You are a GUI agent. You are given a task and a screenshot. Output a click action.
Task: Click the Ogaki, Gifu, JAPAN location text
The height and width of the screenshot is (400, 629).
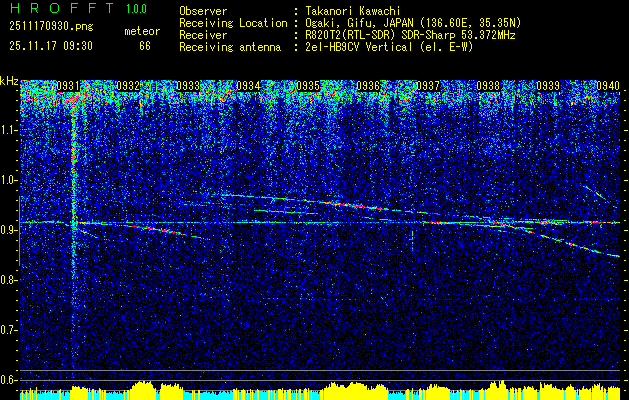tap(413, 23)
